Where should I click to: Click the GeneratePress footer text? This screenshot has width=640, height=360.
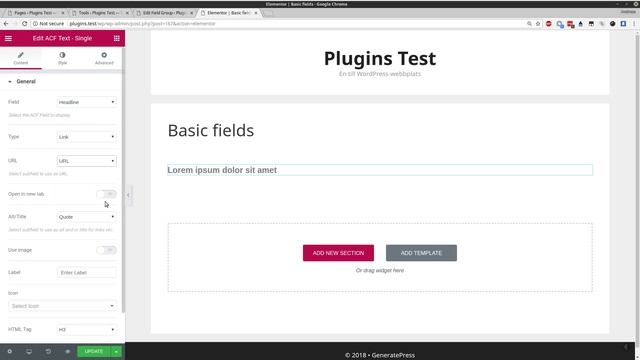(380, 355)
